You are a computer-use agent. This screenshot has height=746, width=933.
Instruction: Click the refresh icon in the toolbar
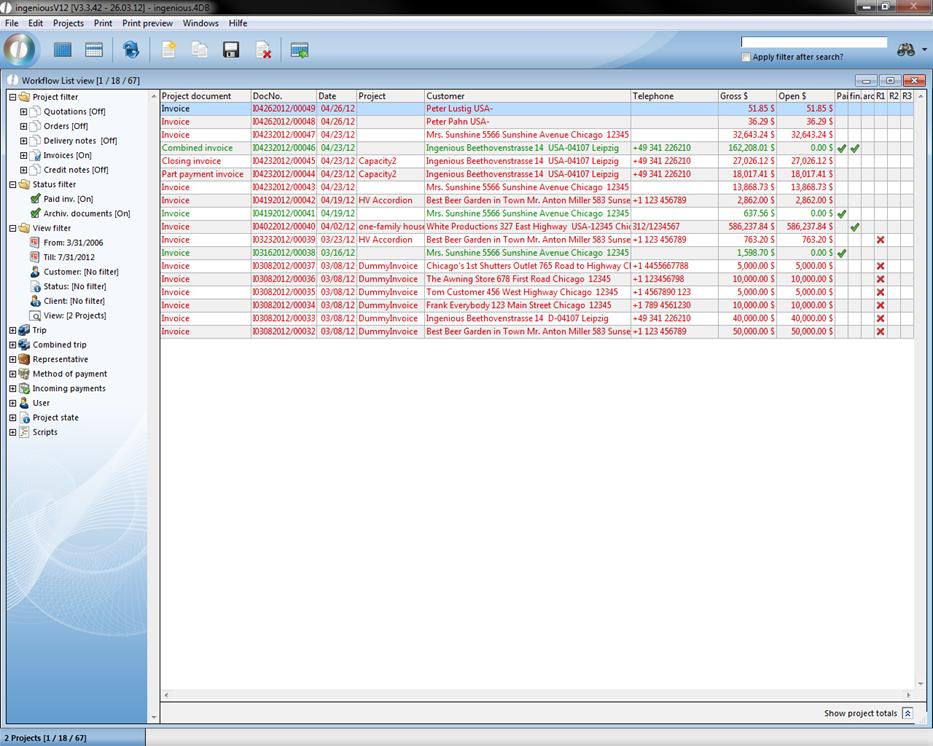tap(130, 50)
